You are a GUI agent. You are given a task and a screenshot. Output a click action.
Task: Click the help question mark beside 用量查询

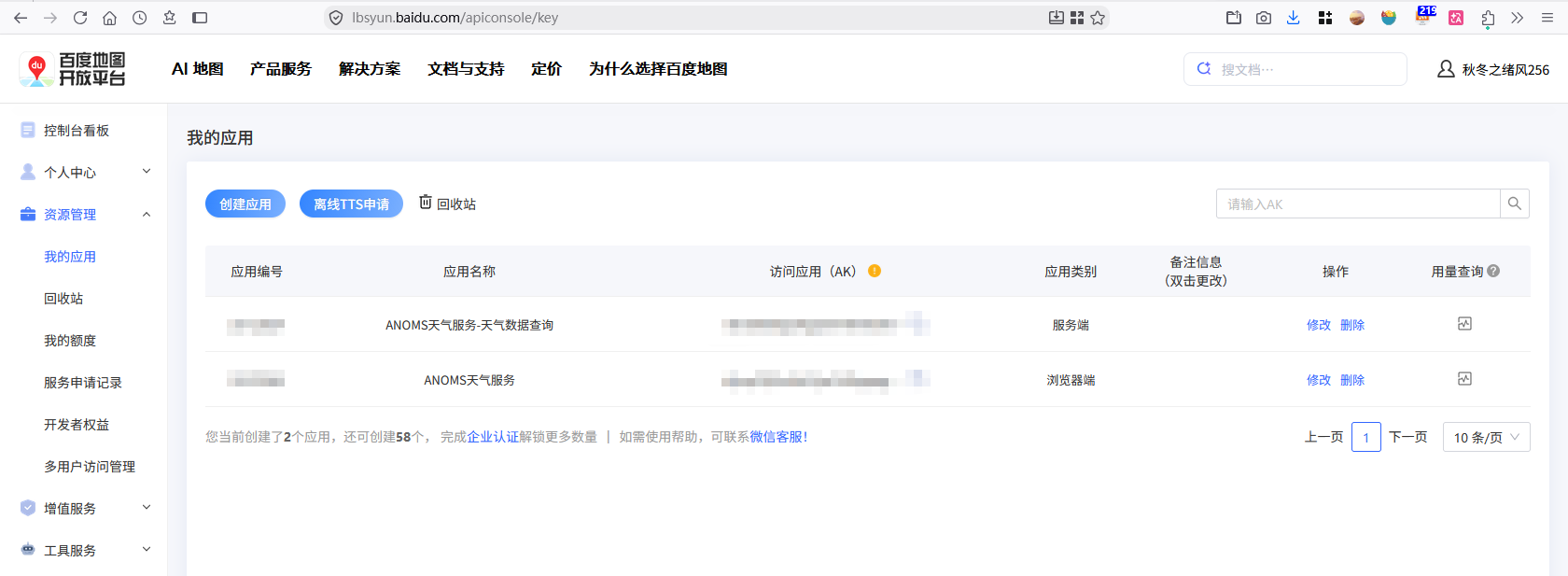tap(1493, 271)
